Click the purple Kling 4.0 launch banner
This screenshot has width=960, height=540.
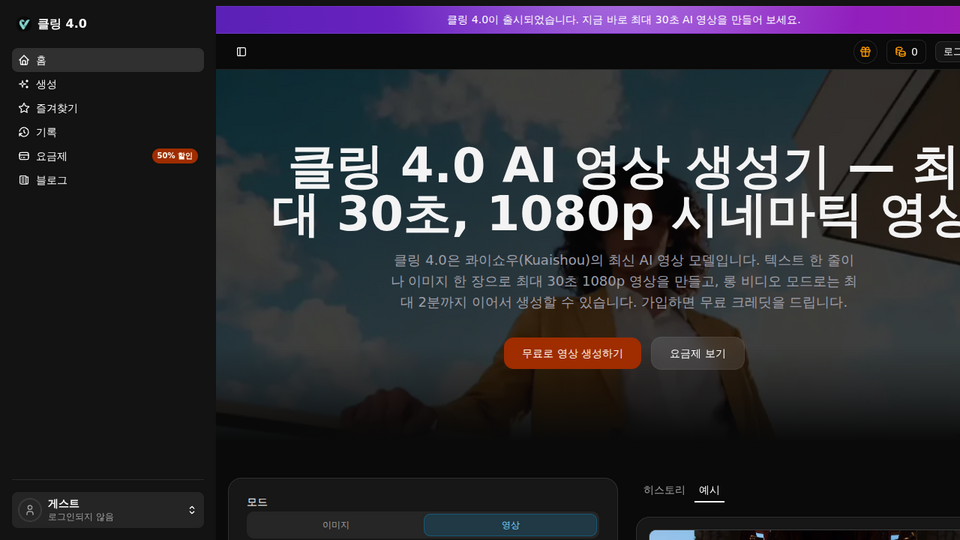[x=588, y=20]
